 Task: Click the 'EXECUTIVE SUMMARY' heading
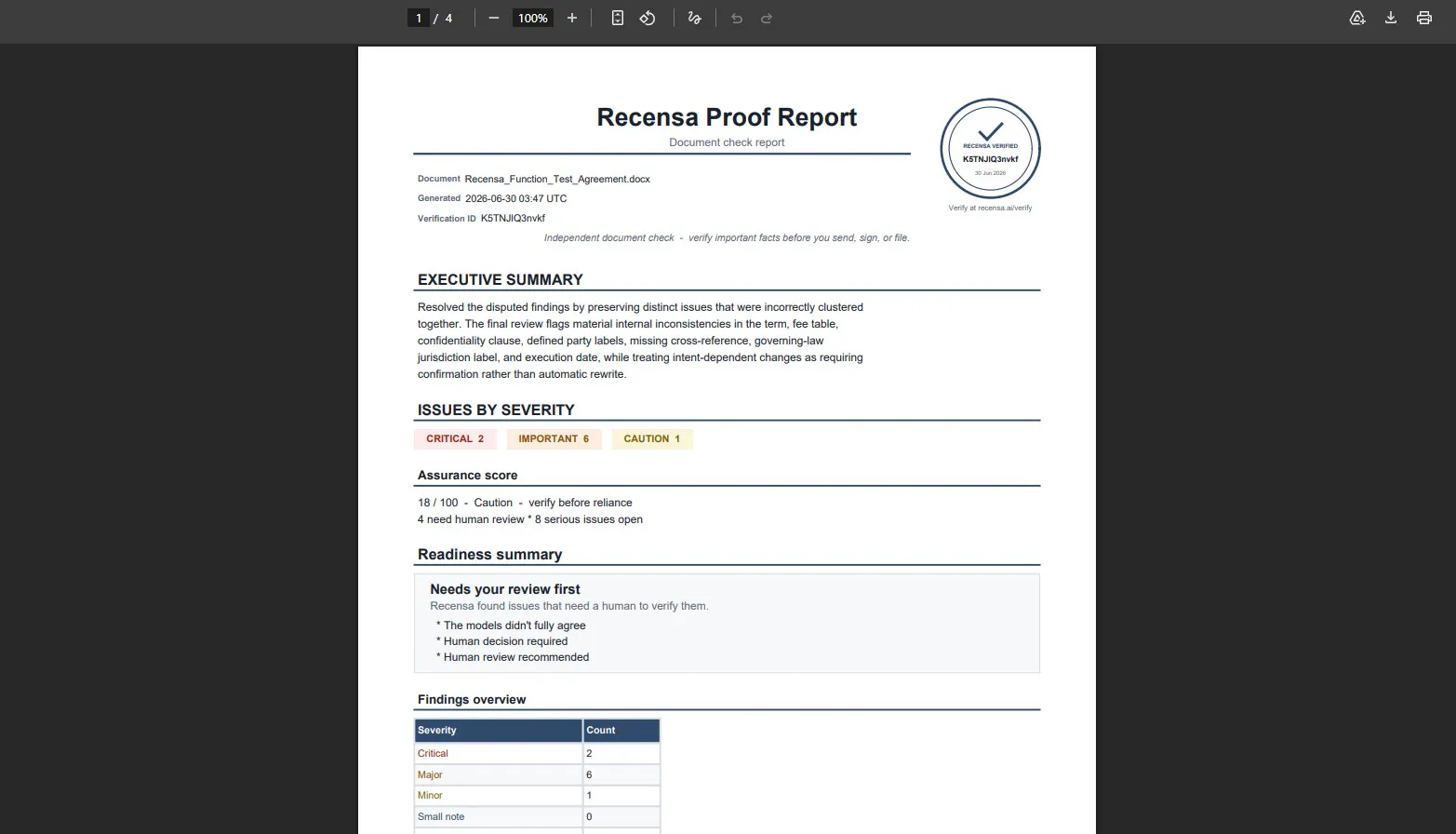[501, 279]
